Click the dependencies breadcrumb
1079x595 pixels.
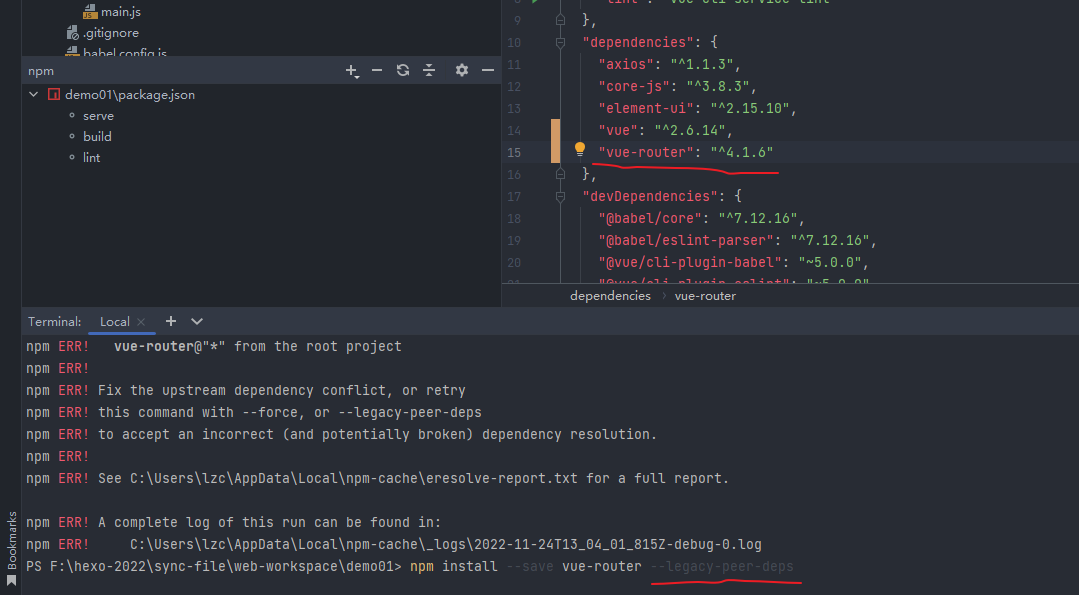(x=610, y=296)
